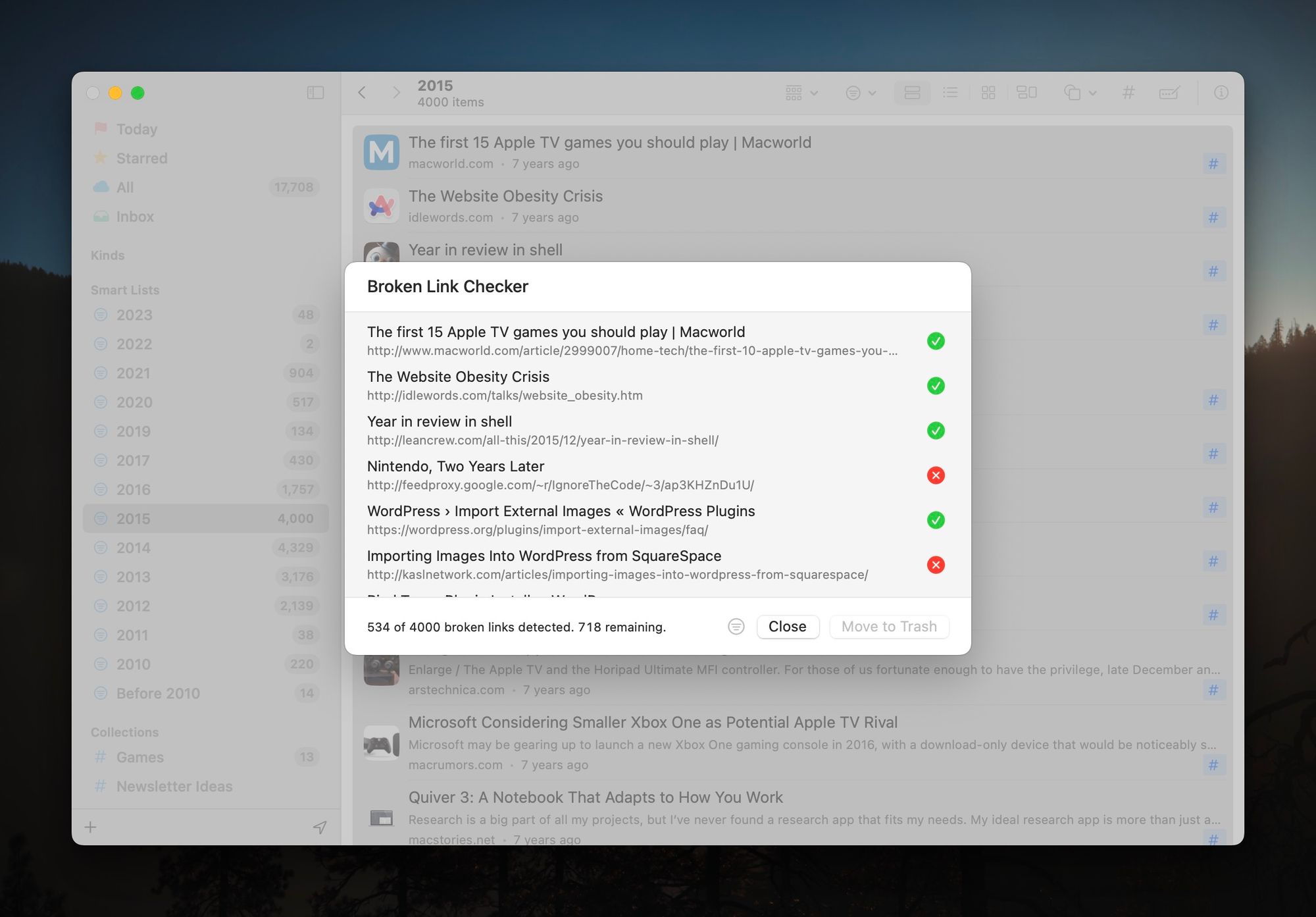This screenshot has width=1316, height=917.
Task: Click the add plus icon in sidebar
Action: coord(91,827)
